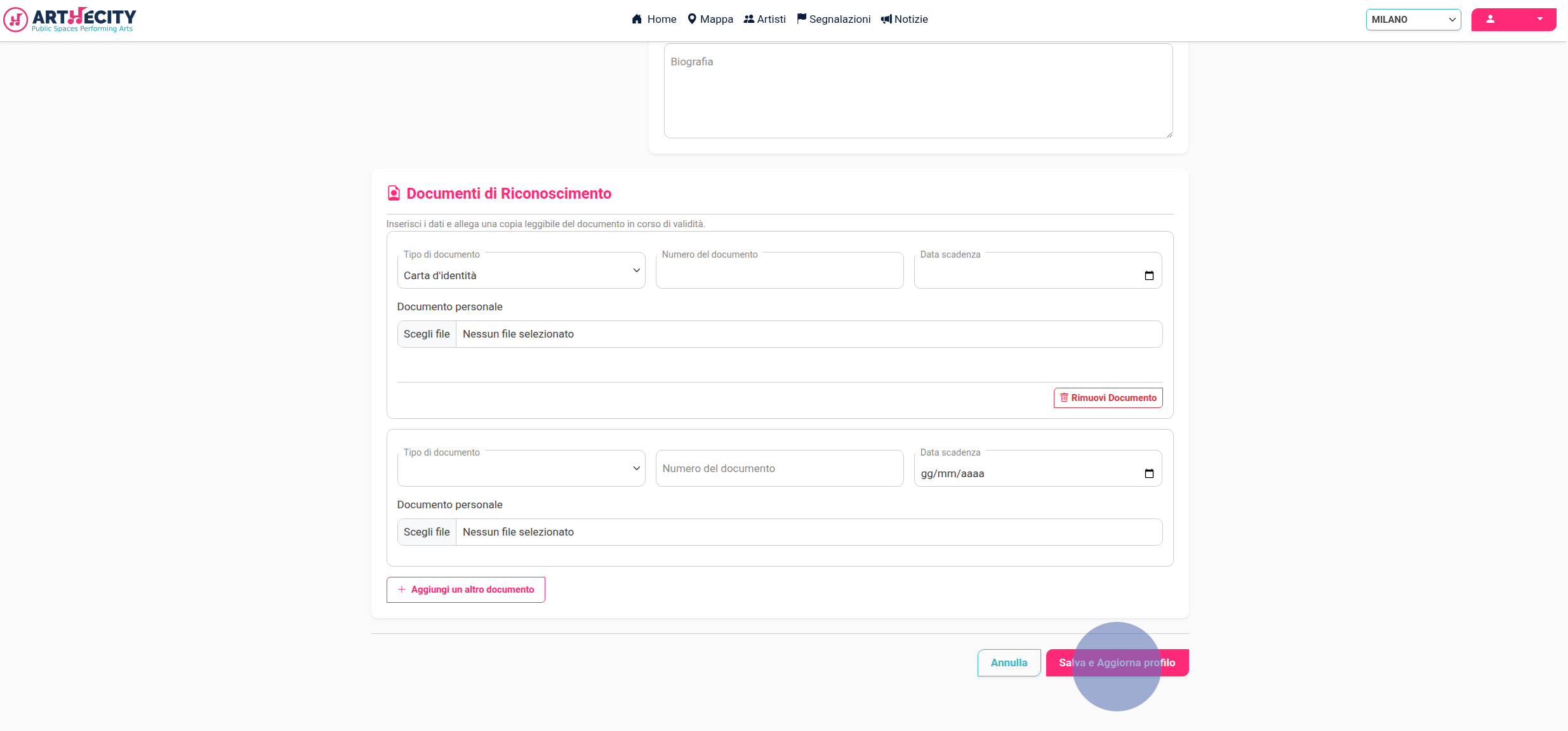Open the first Data scadenza calendar picker
This screenshot has width=1568, height=731.
pyautogui.click(x=1149, y=275)
